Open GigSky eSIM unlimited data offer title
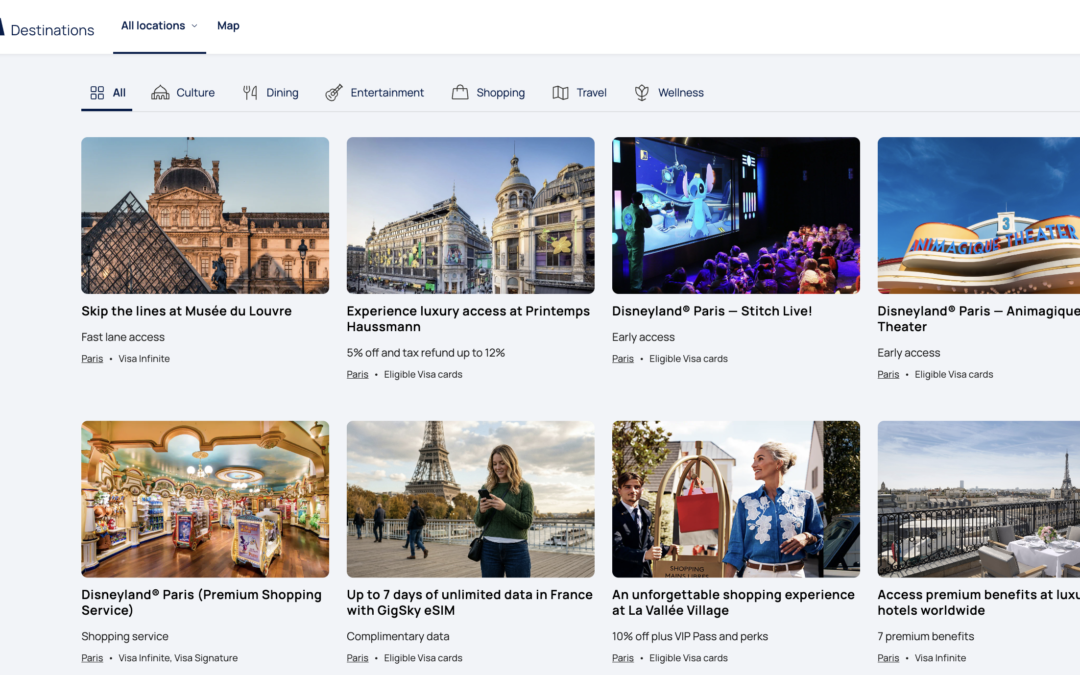This screenshot has width=1080, height=675. coord(470,603)
